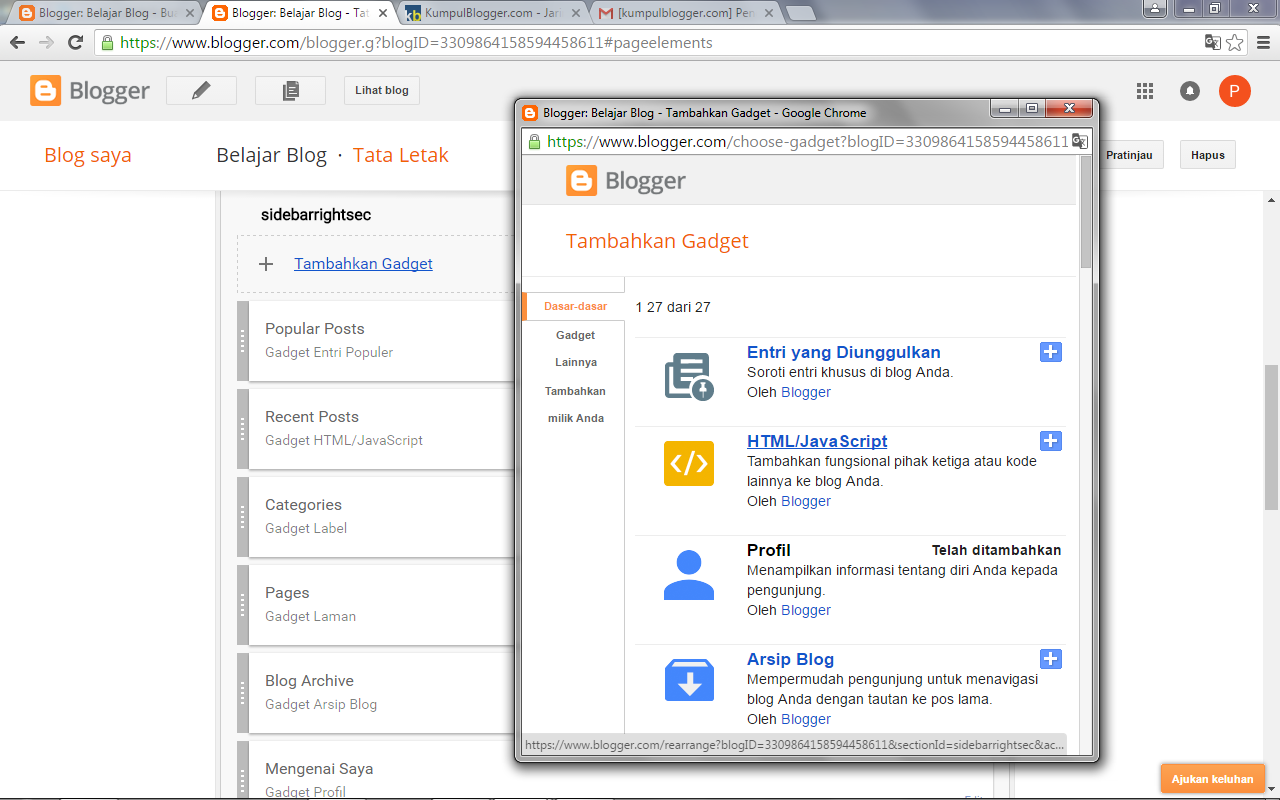Reload the page with refresh icon
The image size is (1280, 800).
75,43
